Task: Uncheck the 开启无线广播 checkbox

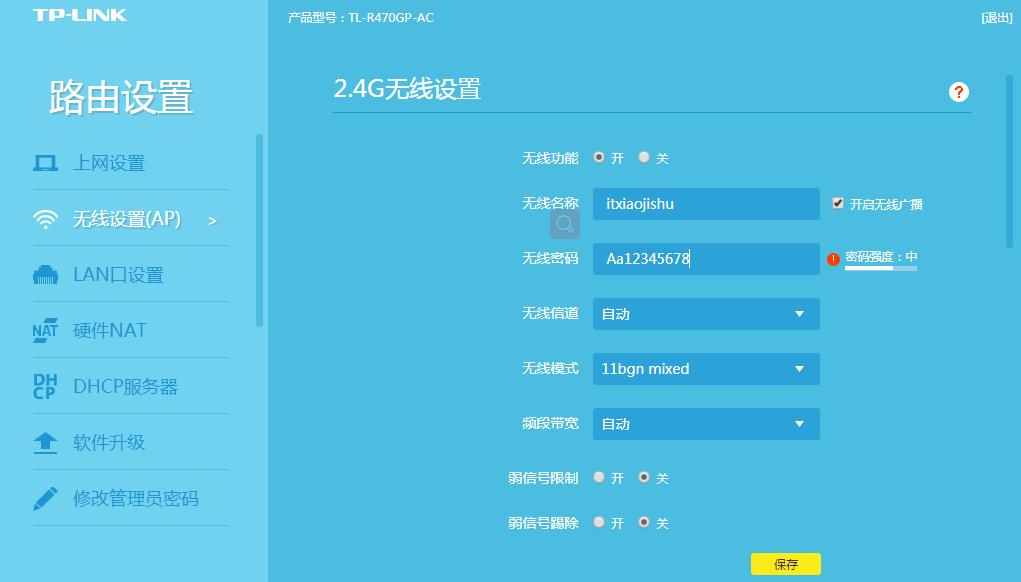Action: click(838, 203)
